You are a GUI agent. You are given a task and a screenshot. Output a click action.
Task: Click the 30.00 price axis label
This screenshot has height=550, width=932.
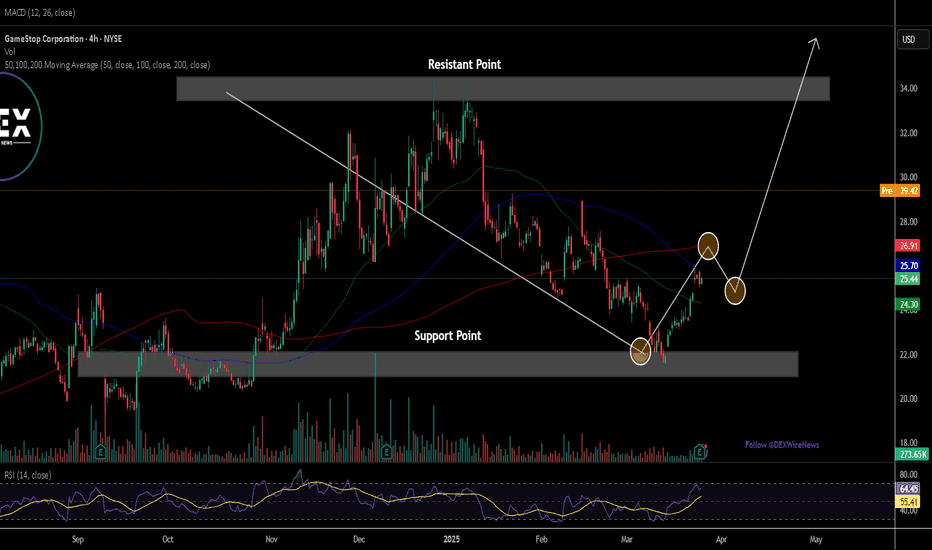908,177
